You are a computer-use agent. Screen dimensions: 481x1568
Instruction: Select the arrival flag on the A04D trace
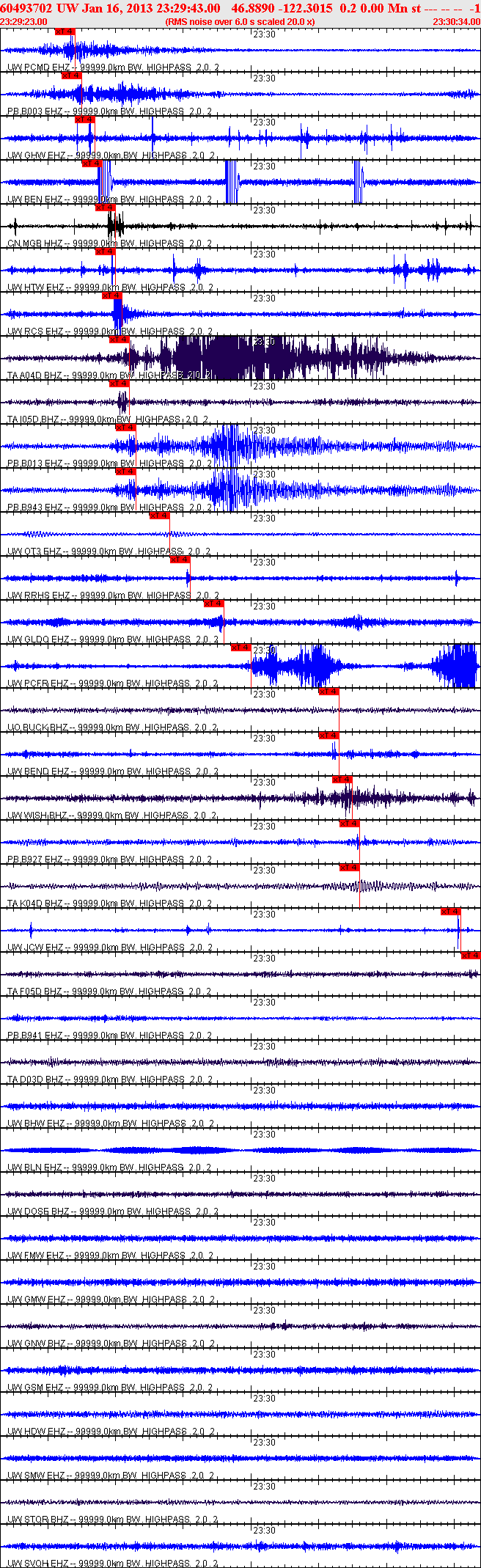[120, 340]
